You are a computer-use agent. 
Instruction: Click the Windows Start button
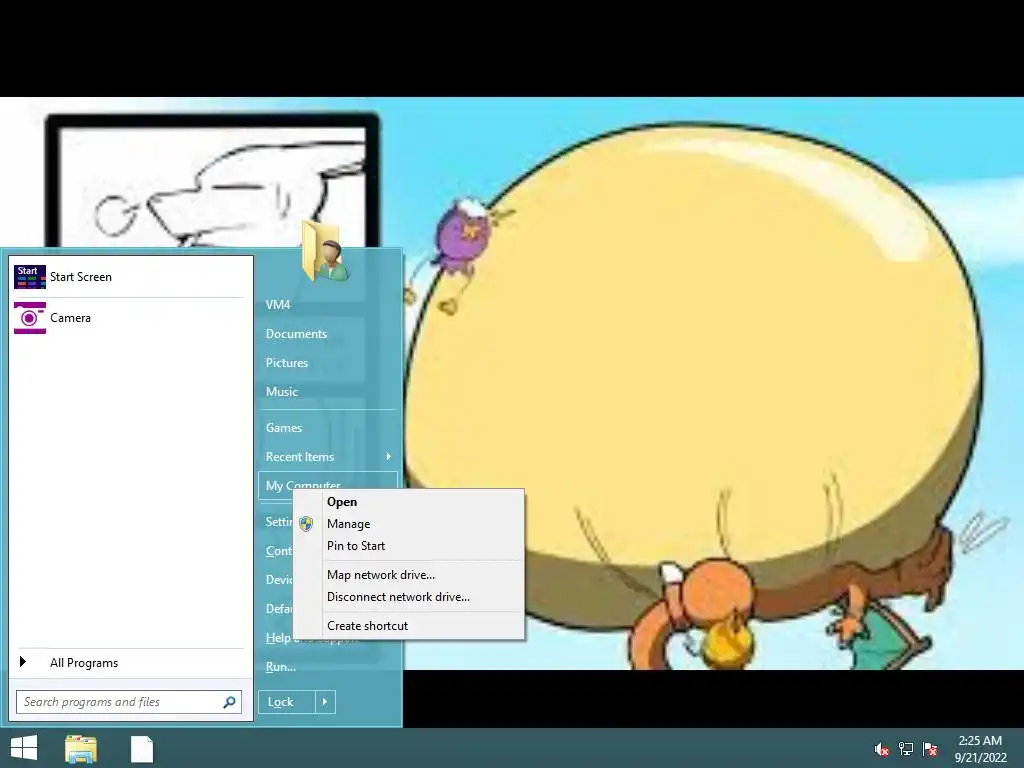(x=24, y=748)
